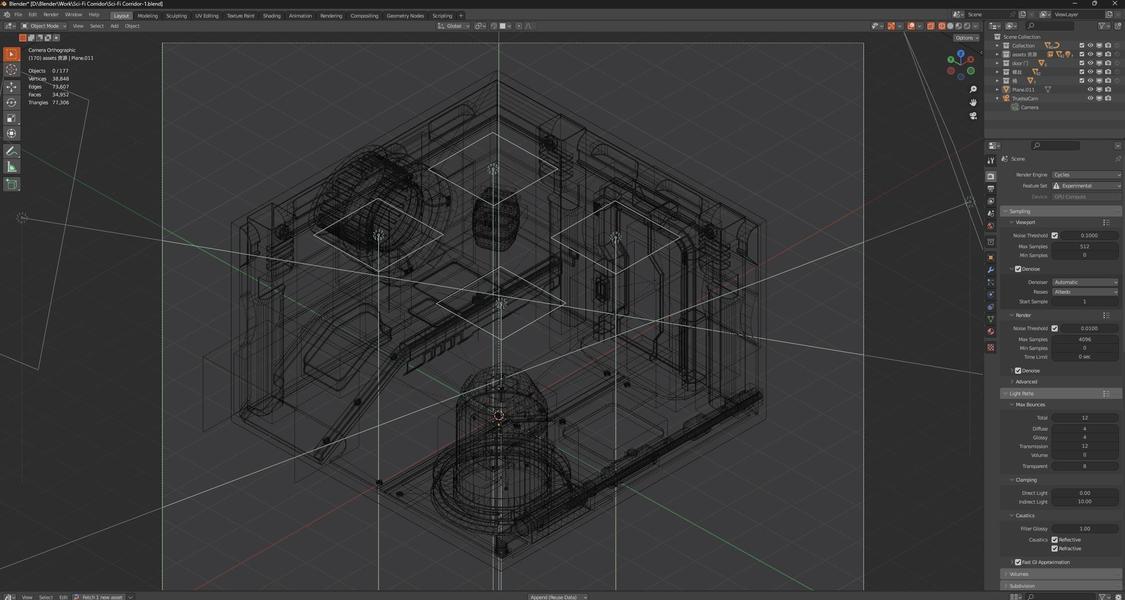Switch to the Modeling workspace tab
Image resolution: width=1125 pixels, height=600 pixels.
coord(148,15)
